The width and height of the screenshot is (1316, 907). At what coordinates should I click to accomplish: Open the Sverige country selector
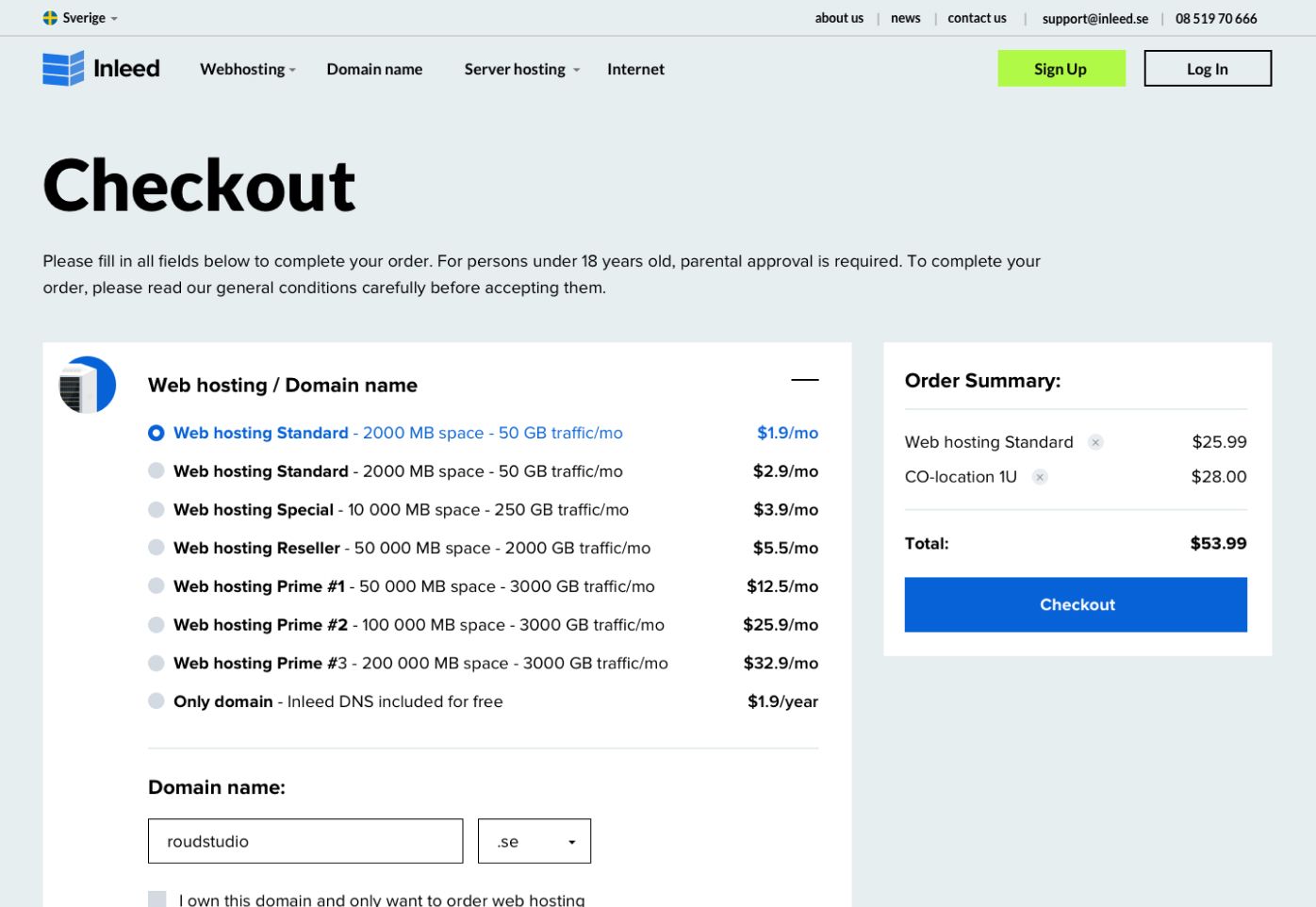tap(80, 17)
